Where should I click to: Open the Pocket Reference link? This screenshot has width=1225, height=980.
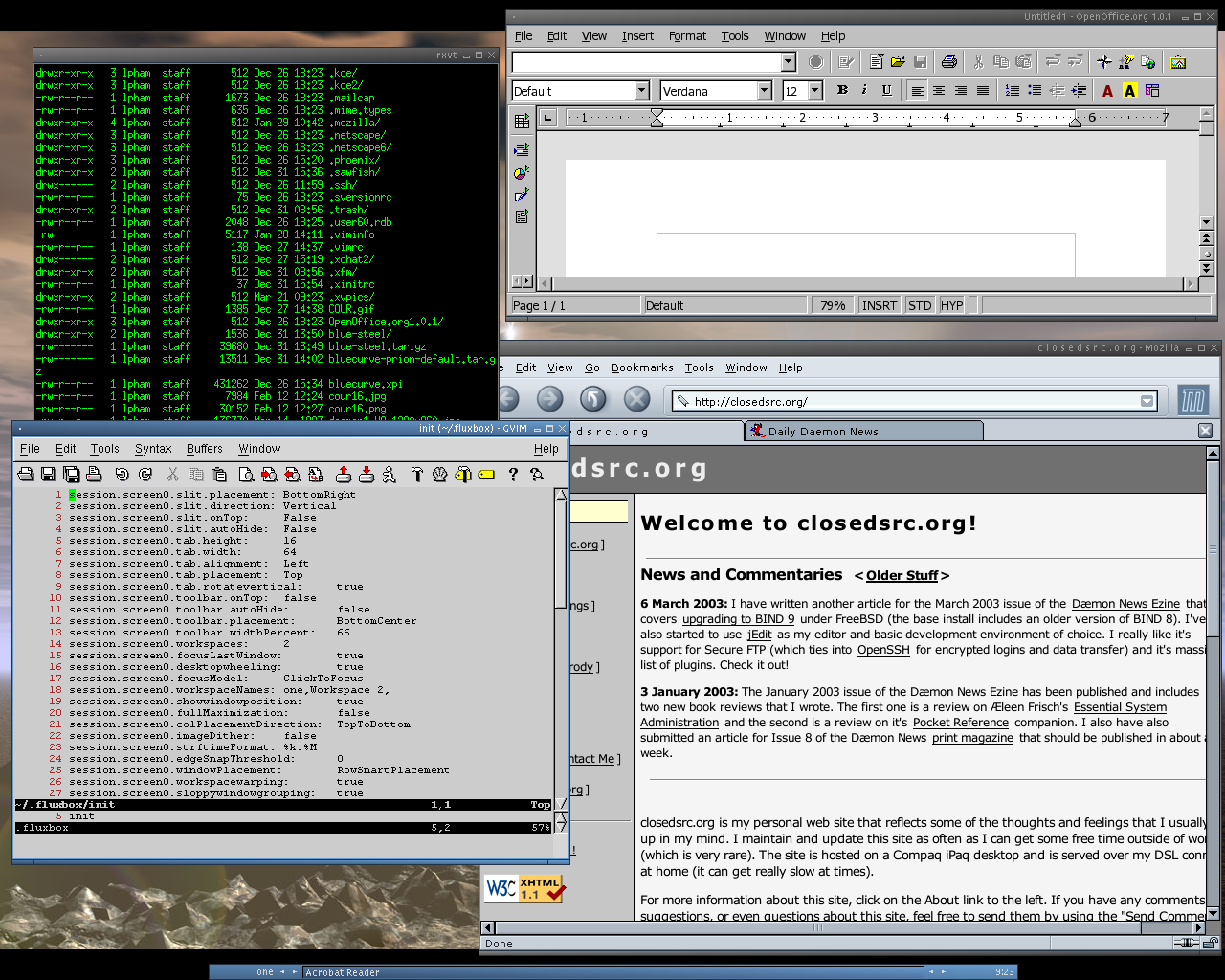coord(961,723)
